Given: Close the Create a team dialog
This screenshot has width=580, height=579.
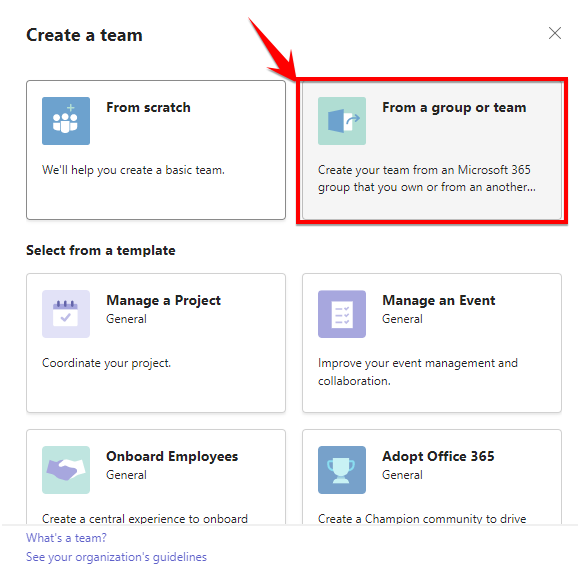Looking at the screenshot, I should click(554, 33).
